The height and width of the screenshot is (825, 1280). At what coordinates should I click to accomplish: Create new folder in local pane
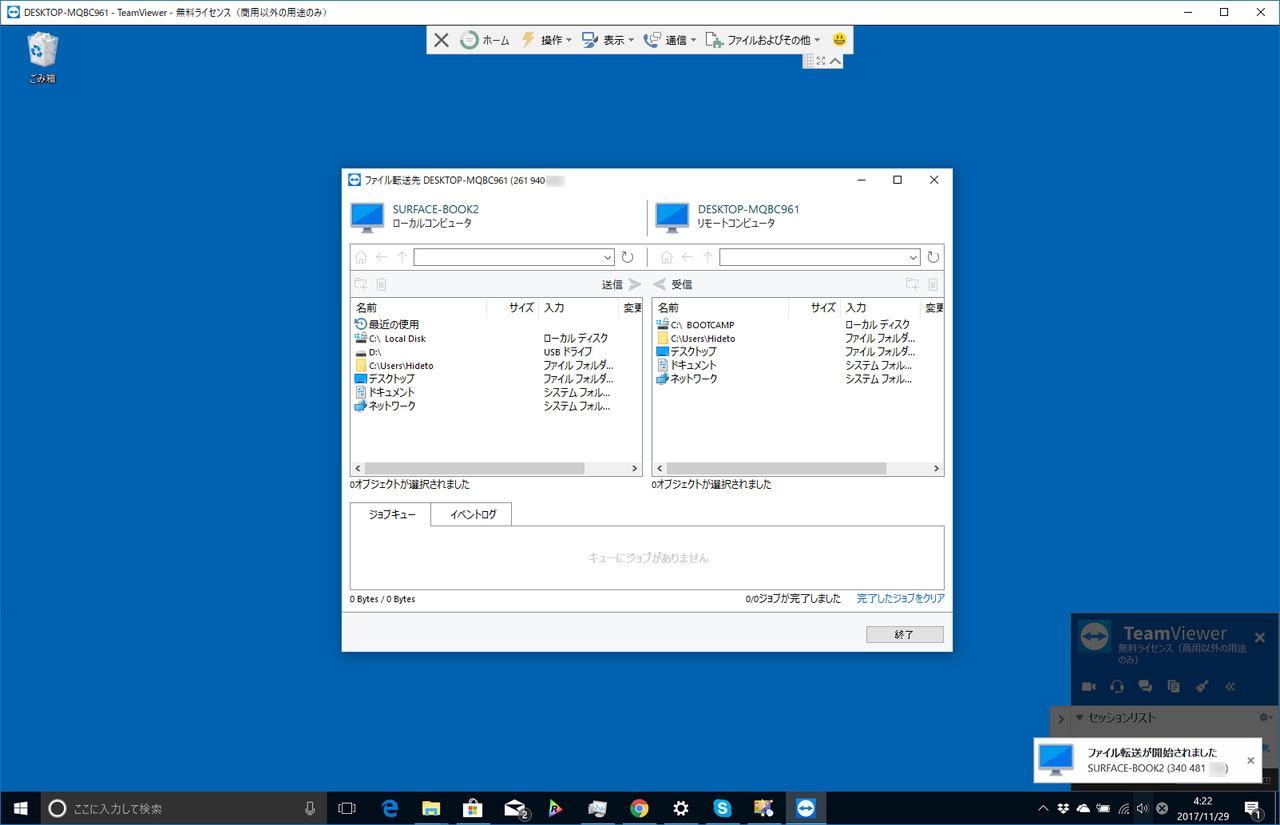coord(361,285)
